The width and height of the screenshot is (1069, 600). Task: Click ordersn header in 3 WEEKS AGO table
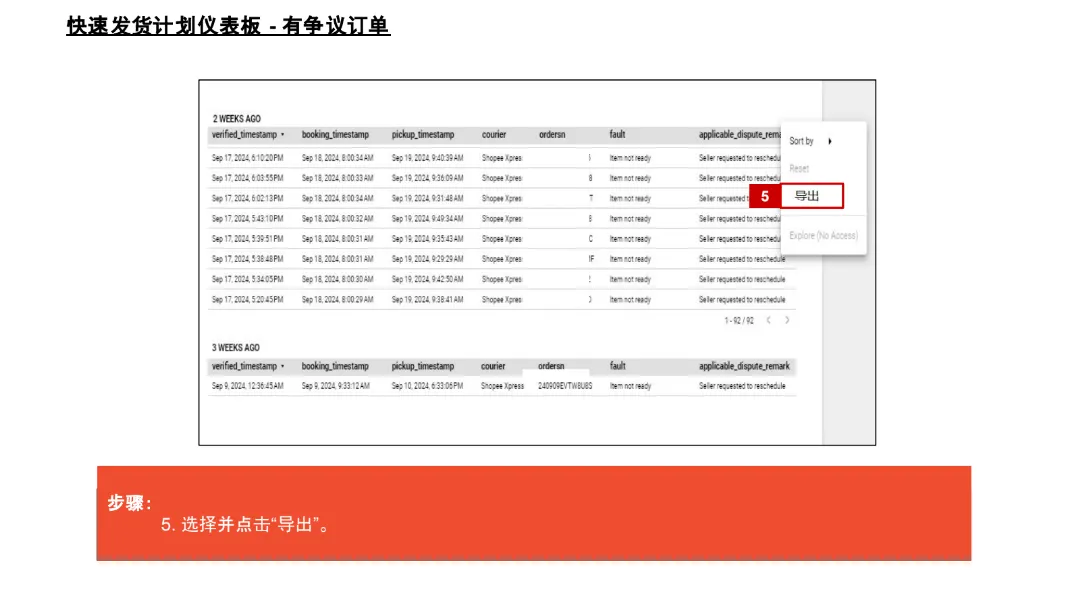[551, 366]
